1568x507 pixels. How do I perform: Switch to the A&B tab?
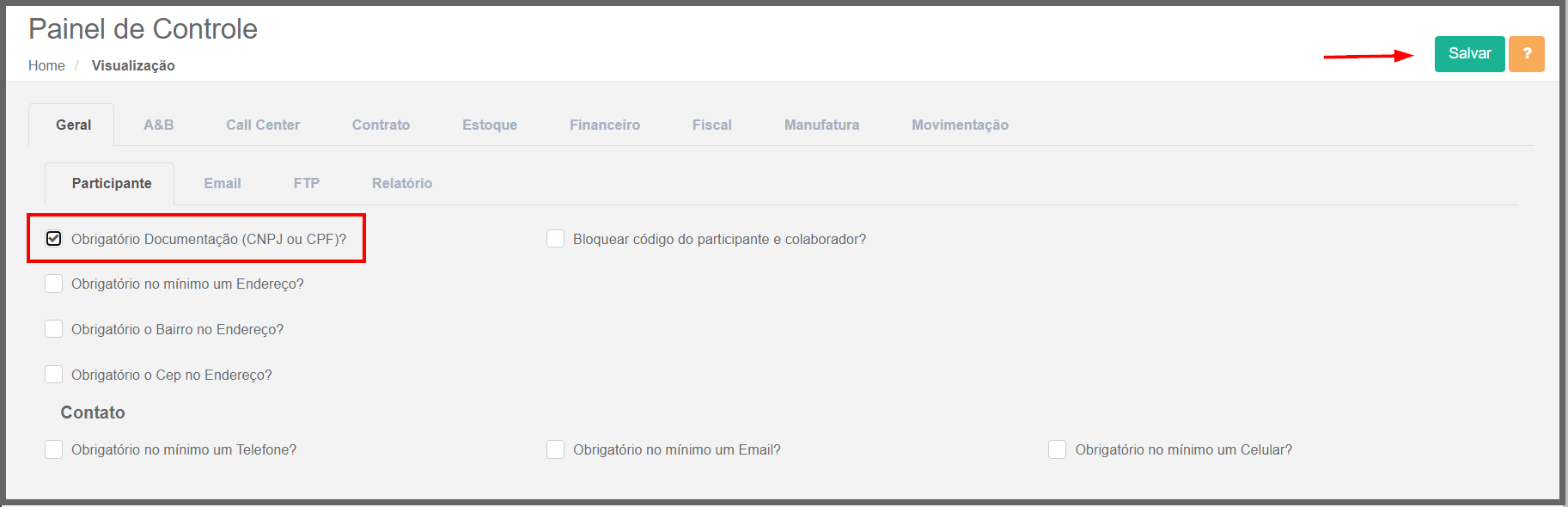pos(158,125)
